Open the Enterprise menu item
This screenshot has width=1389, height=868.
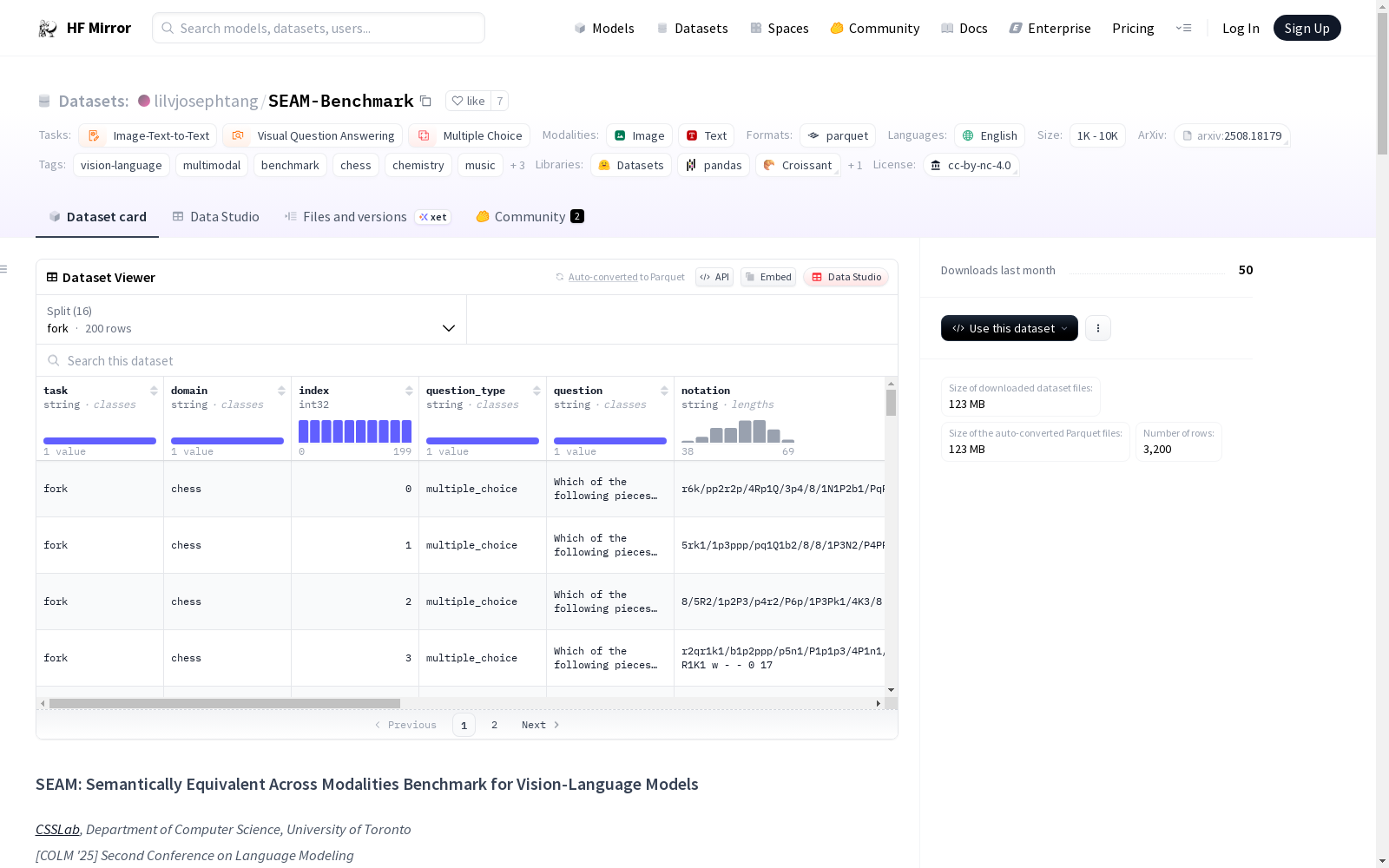coord(1050,28)
